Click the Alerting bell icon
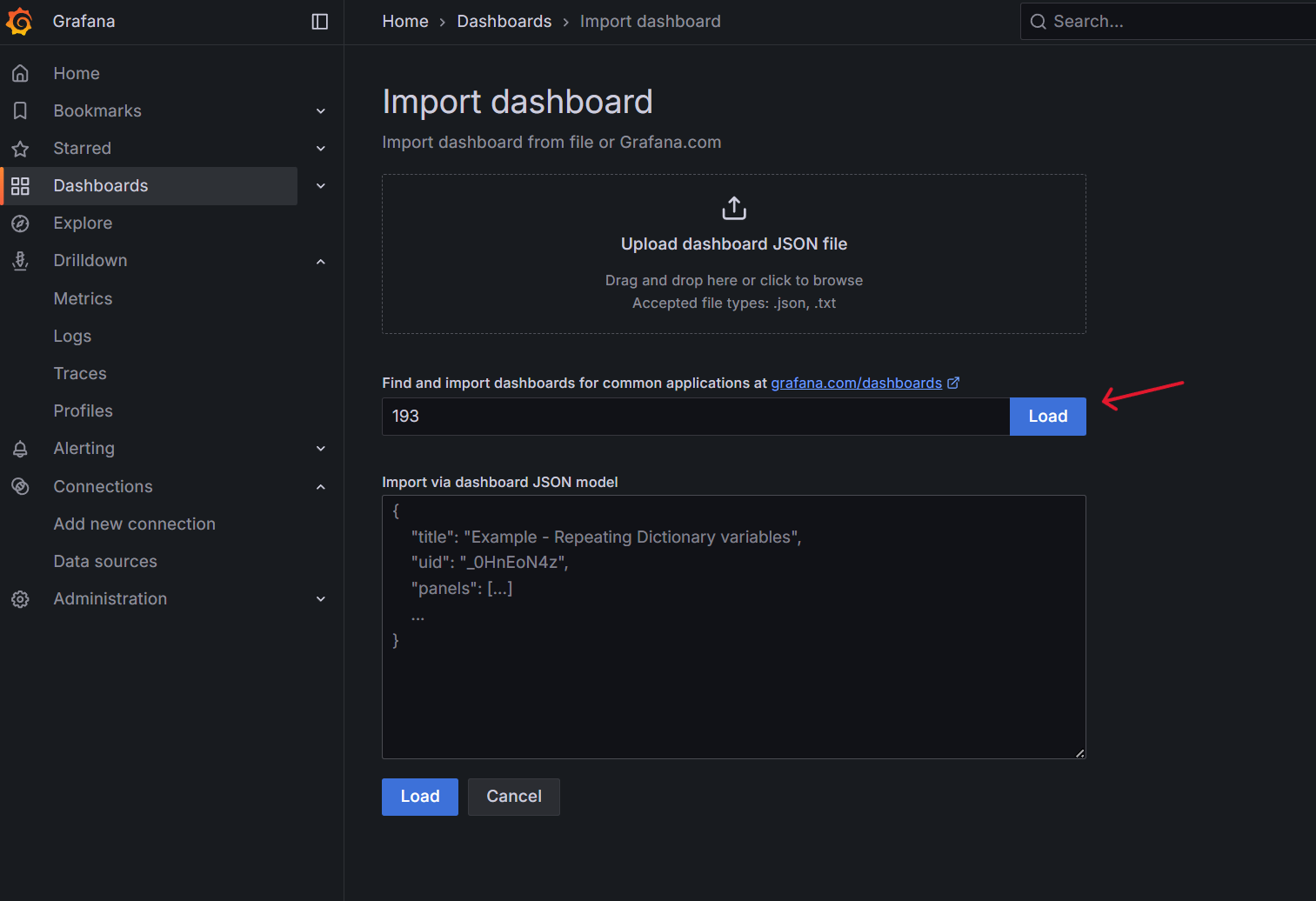1316x901 pixels. click(20, 449)
